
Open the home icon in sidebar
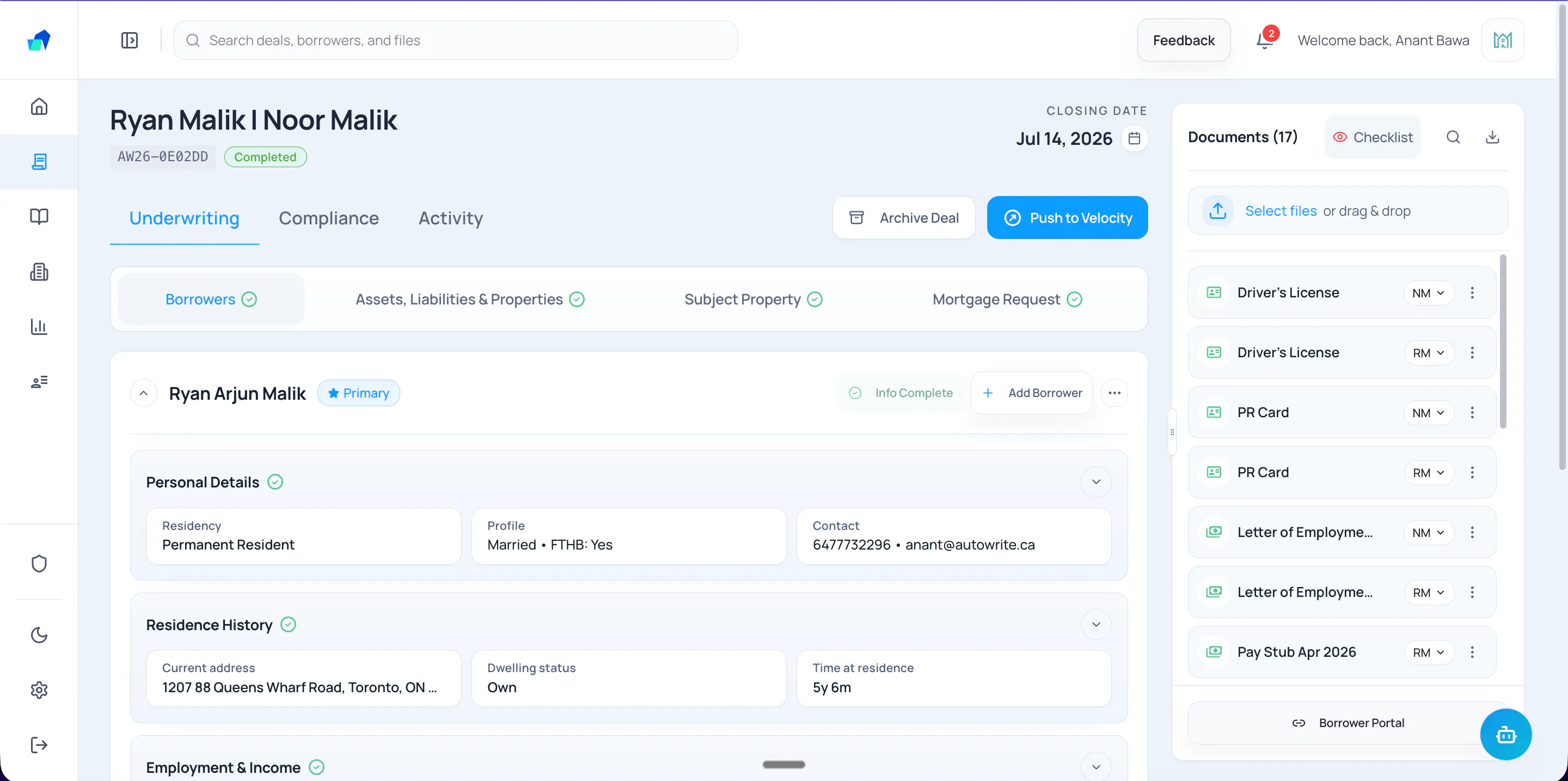click(39, 107)
